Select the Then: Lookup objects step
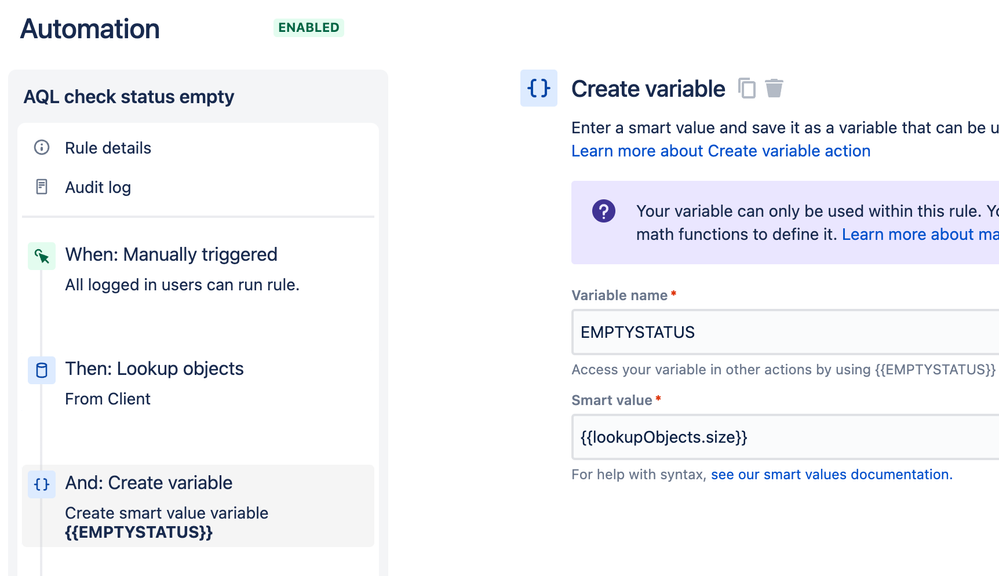Screen dimensions: 999x576 154,369
